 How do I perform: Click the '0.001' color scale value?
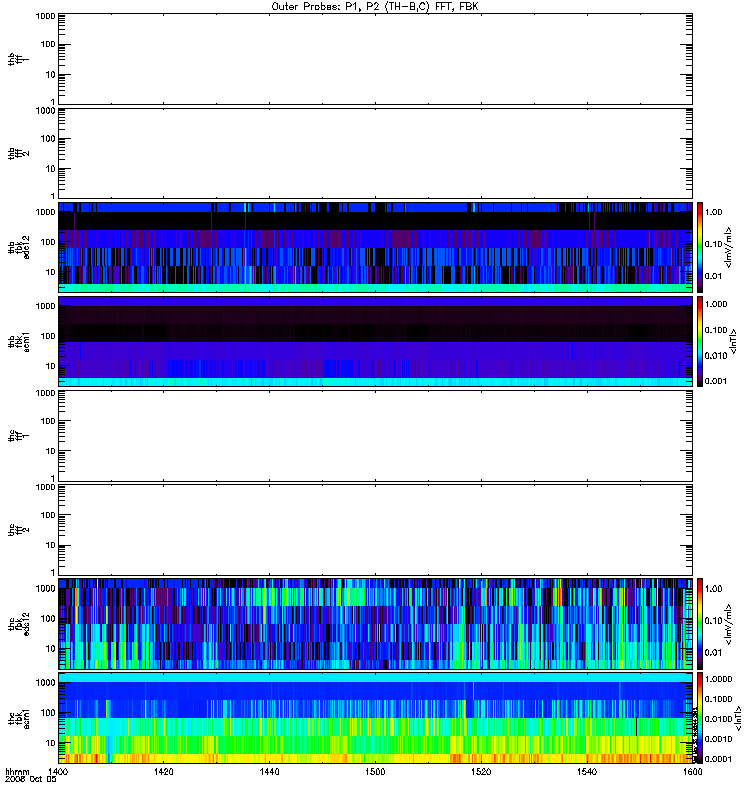pyautogui.click(x=716, y=381)
